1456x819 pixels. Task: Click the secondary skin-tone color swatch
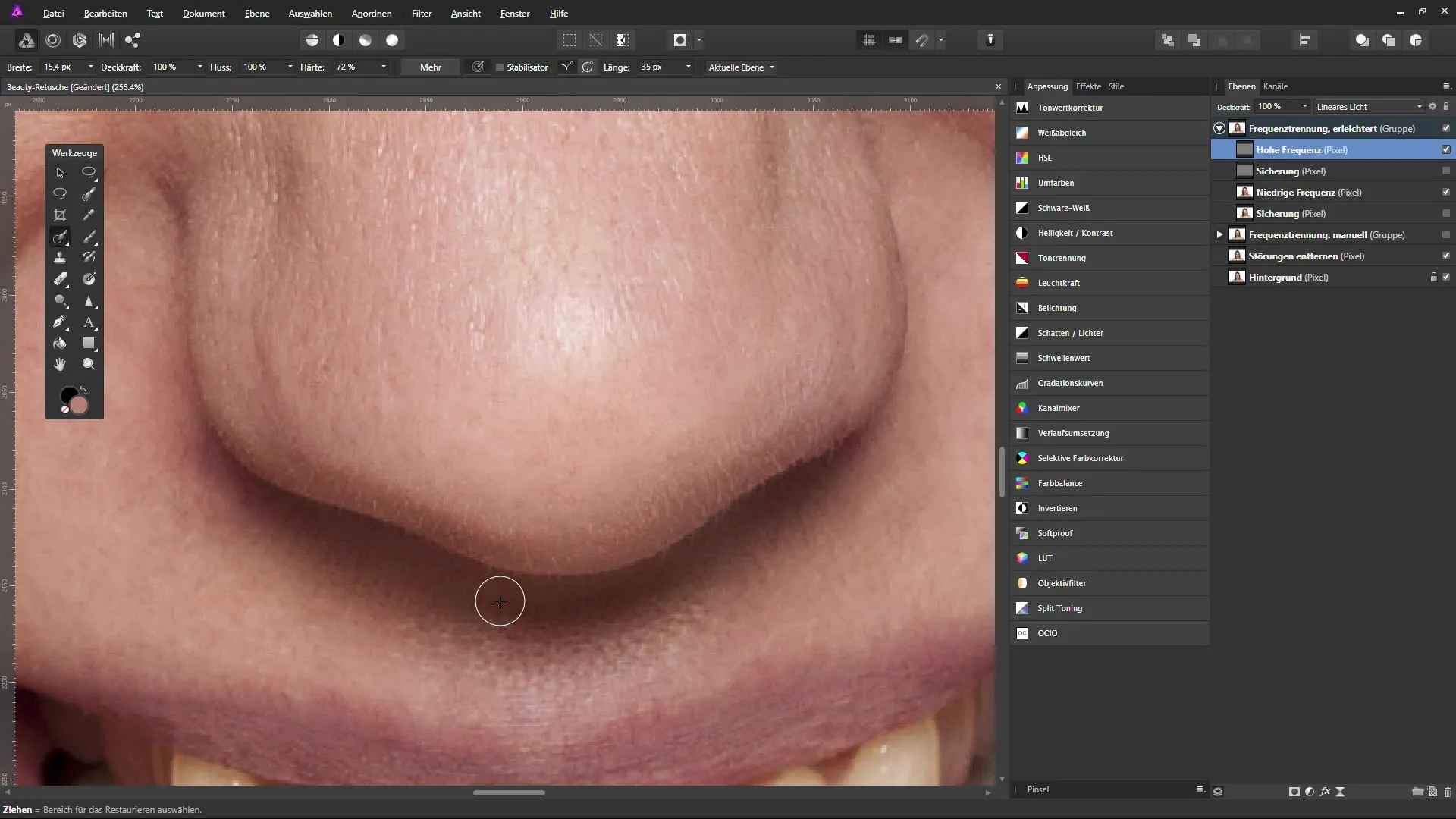pyautogui.click(x=80, y=406)
